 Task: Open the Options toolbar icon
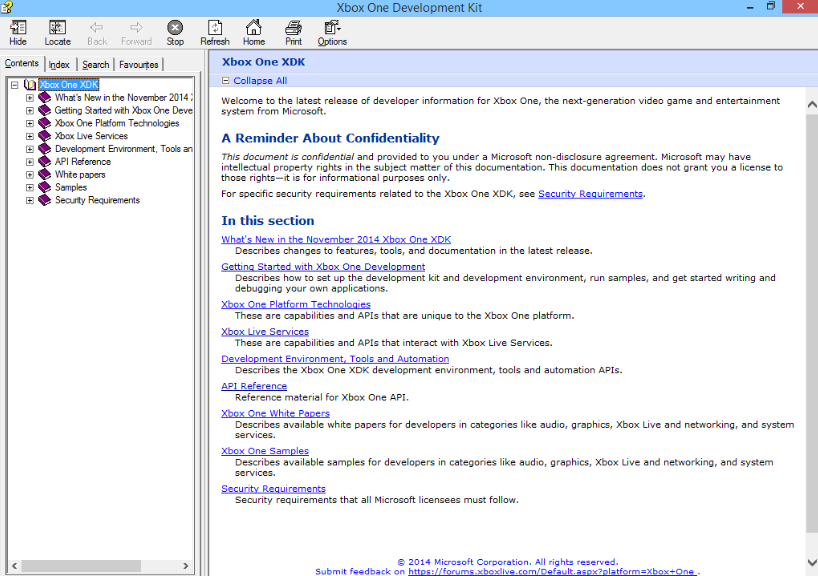(x=332, y=28)
